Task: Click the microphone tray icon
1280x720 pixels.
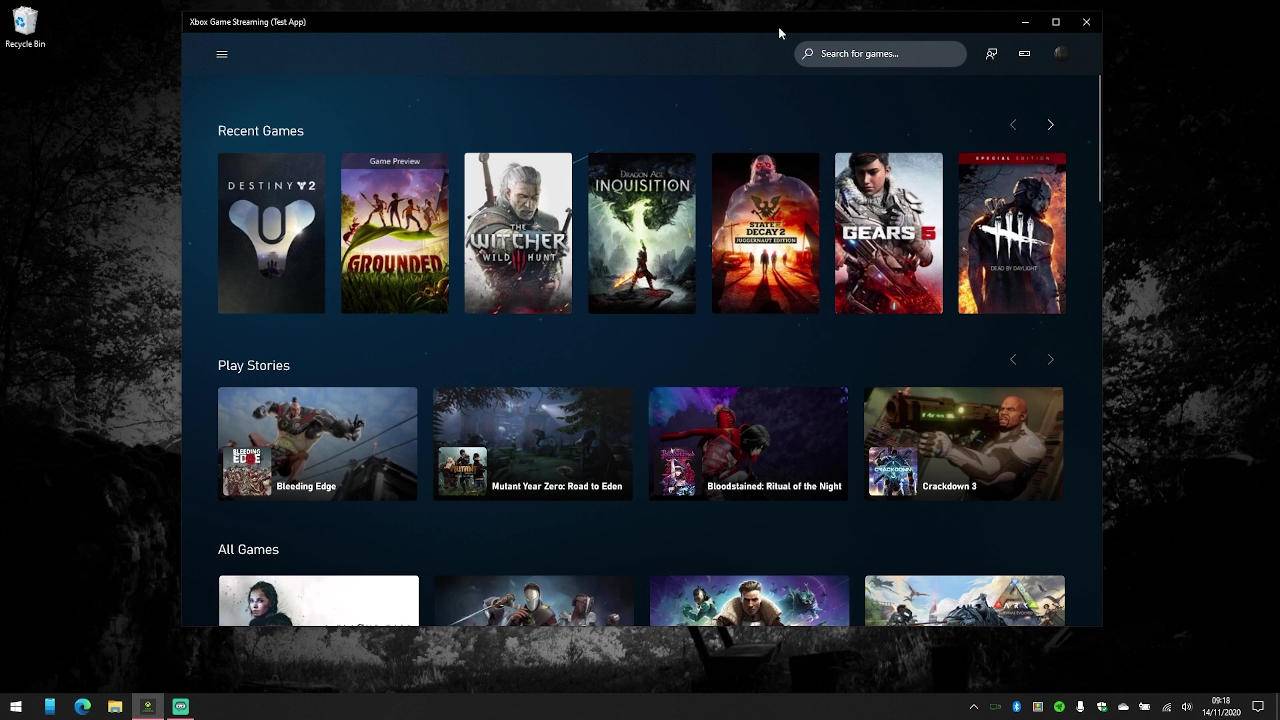Action: pyautogui.click(x=1080, y=707)
